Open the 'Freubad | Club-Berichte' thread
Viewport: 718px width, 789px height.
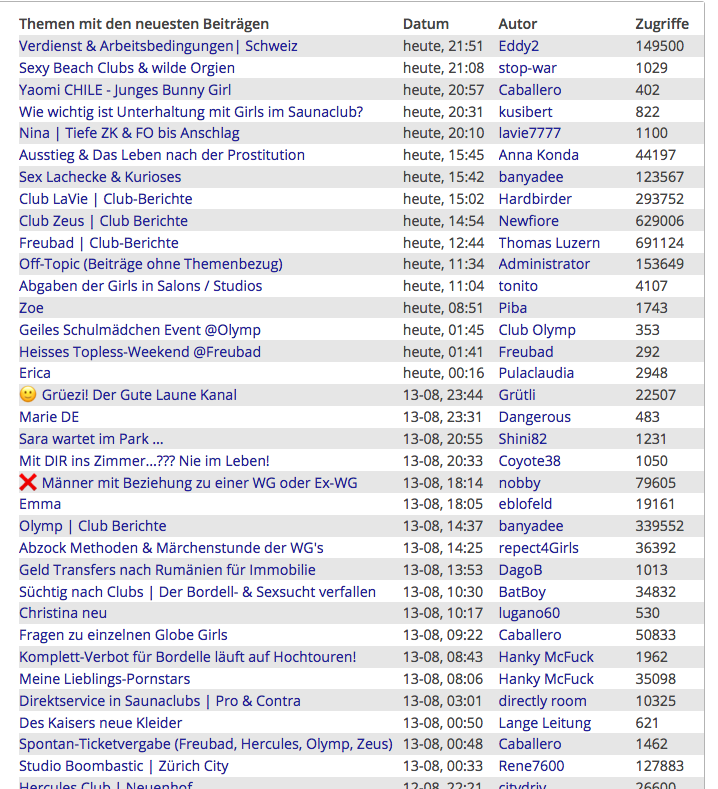click(99, 243)
